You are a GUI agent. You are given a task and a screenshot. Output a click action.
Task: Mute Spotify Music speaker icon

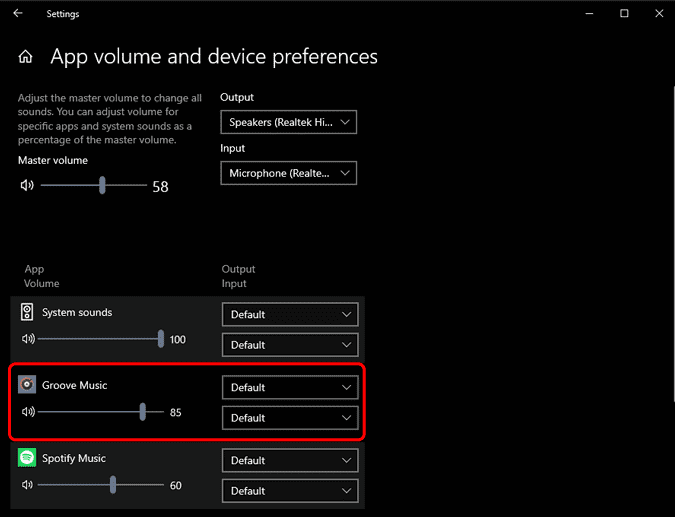coord(27,485)
